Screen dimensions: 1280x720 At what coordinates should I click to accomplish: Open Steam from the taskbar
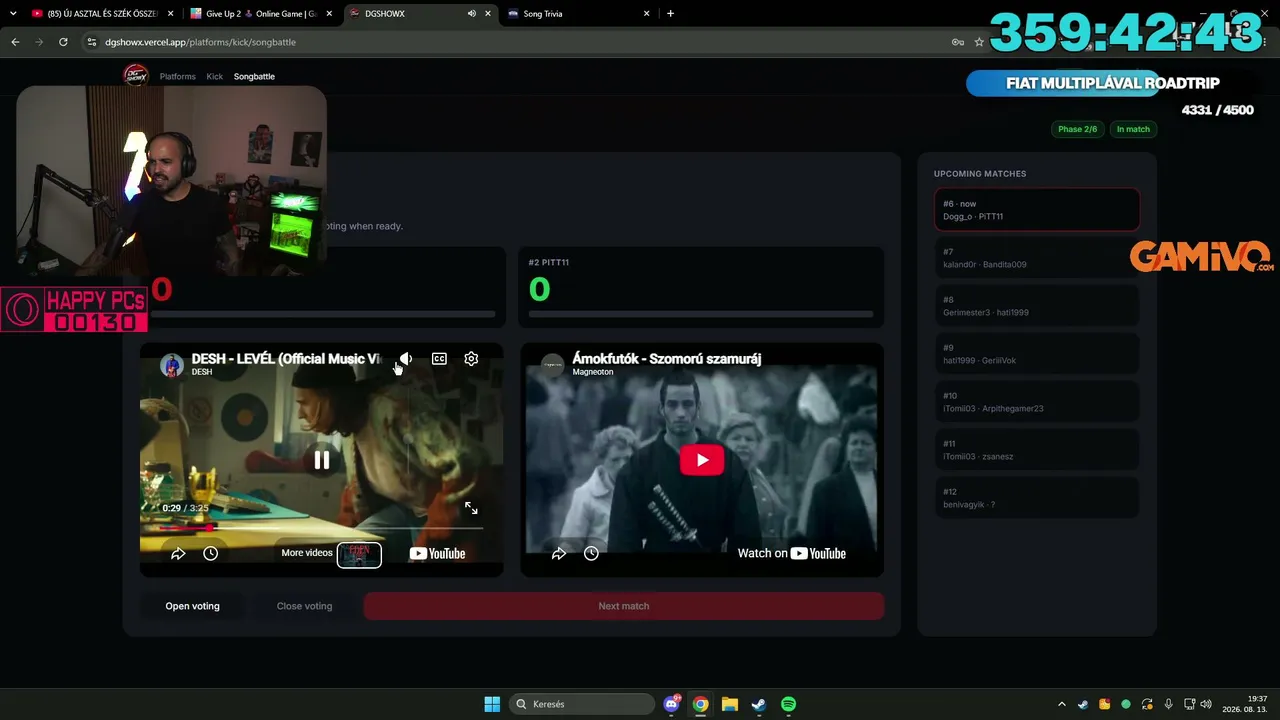coord(759,704)
